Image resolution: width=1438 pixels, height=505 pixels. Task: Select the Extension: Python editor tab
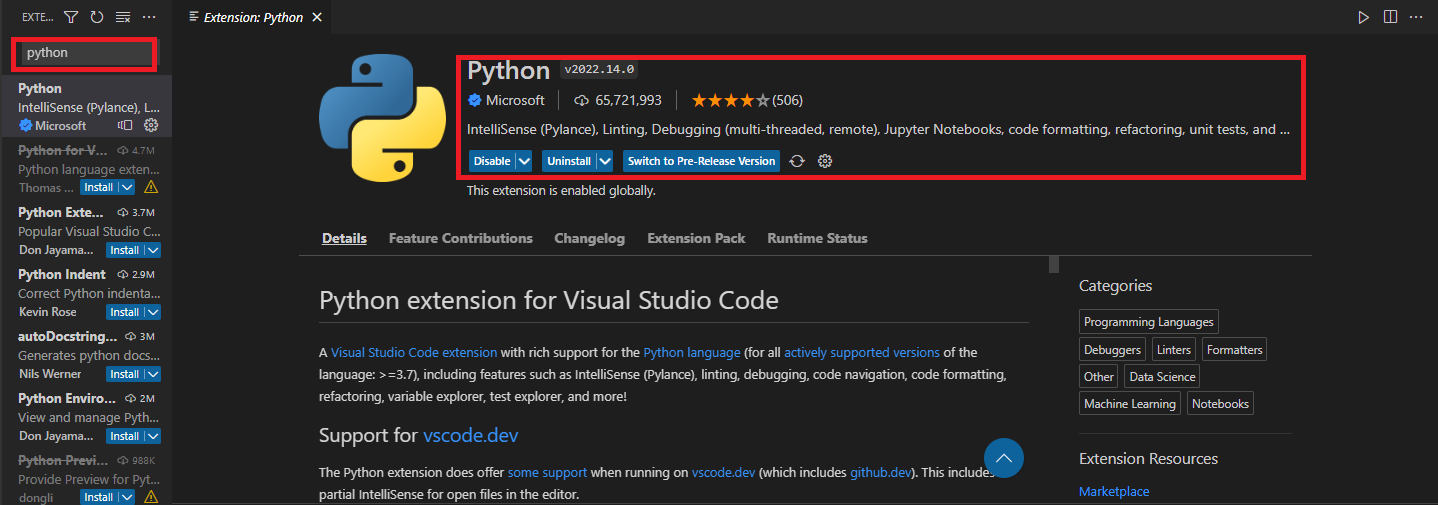[x=252, y=18]
